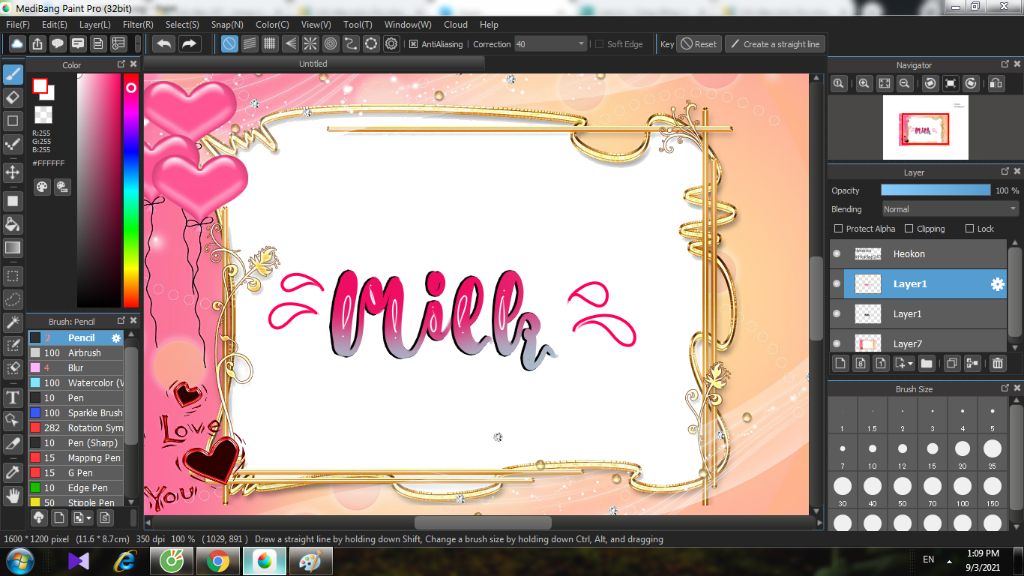Open Google Chrome from taskbar

click(x=218, y=561)
